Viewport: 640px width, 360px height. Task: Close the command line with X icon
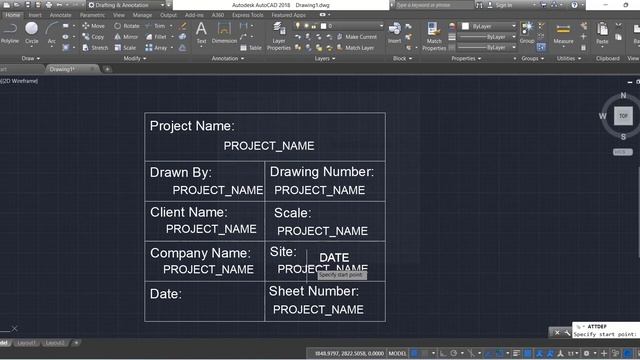pyautogui.click(x=557, y=333)
